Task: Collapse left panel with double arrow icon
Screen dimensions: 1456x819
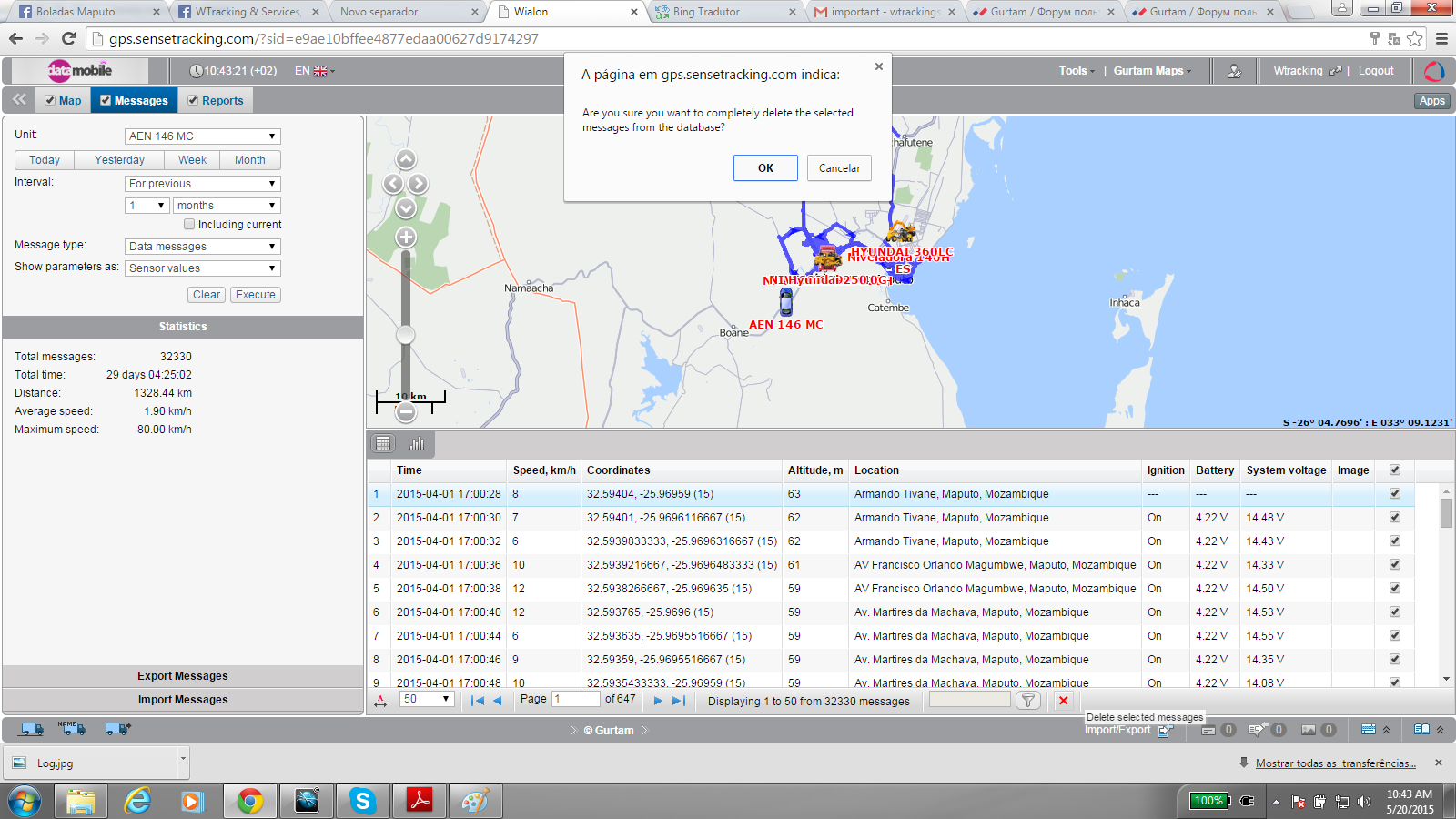Action: coord(19,100)
